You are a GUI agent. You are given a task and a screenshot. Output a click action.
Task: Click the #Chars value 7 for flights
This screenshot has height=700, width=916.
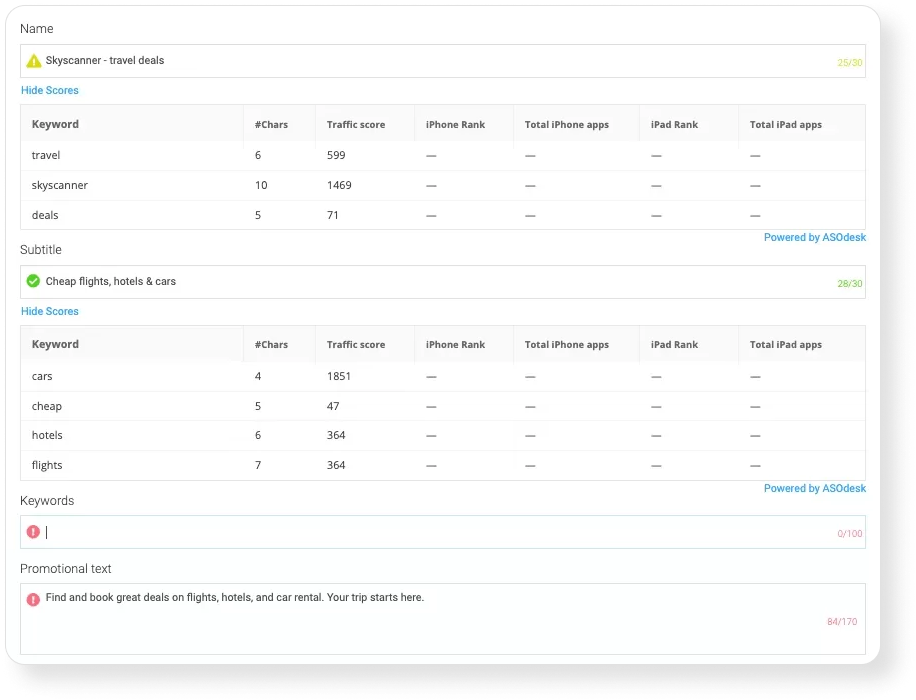(258, 465)
